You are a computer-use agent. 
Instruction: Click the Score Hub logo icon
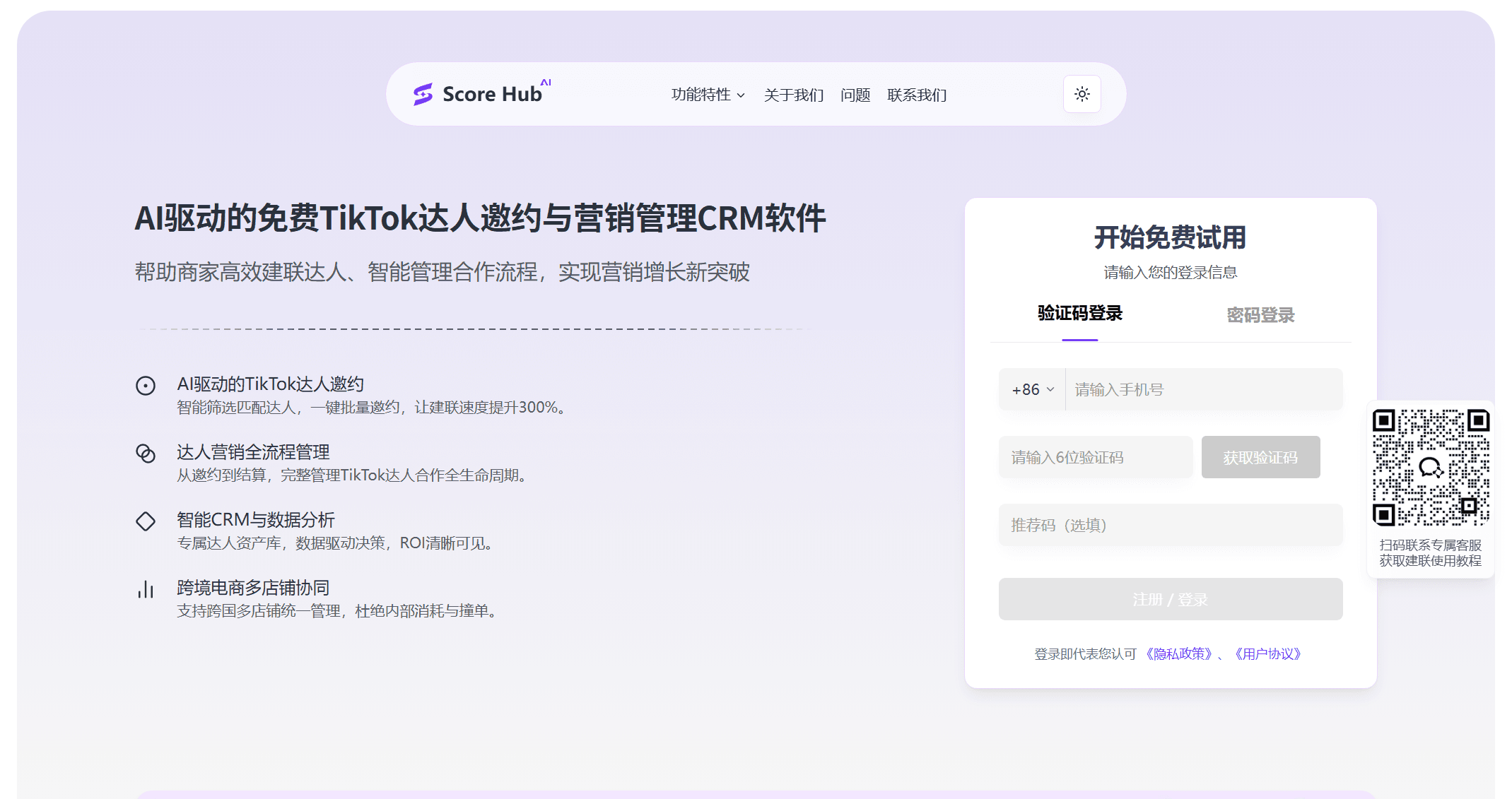coord(422,93)
